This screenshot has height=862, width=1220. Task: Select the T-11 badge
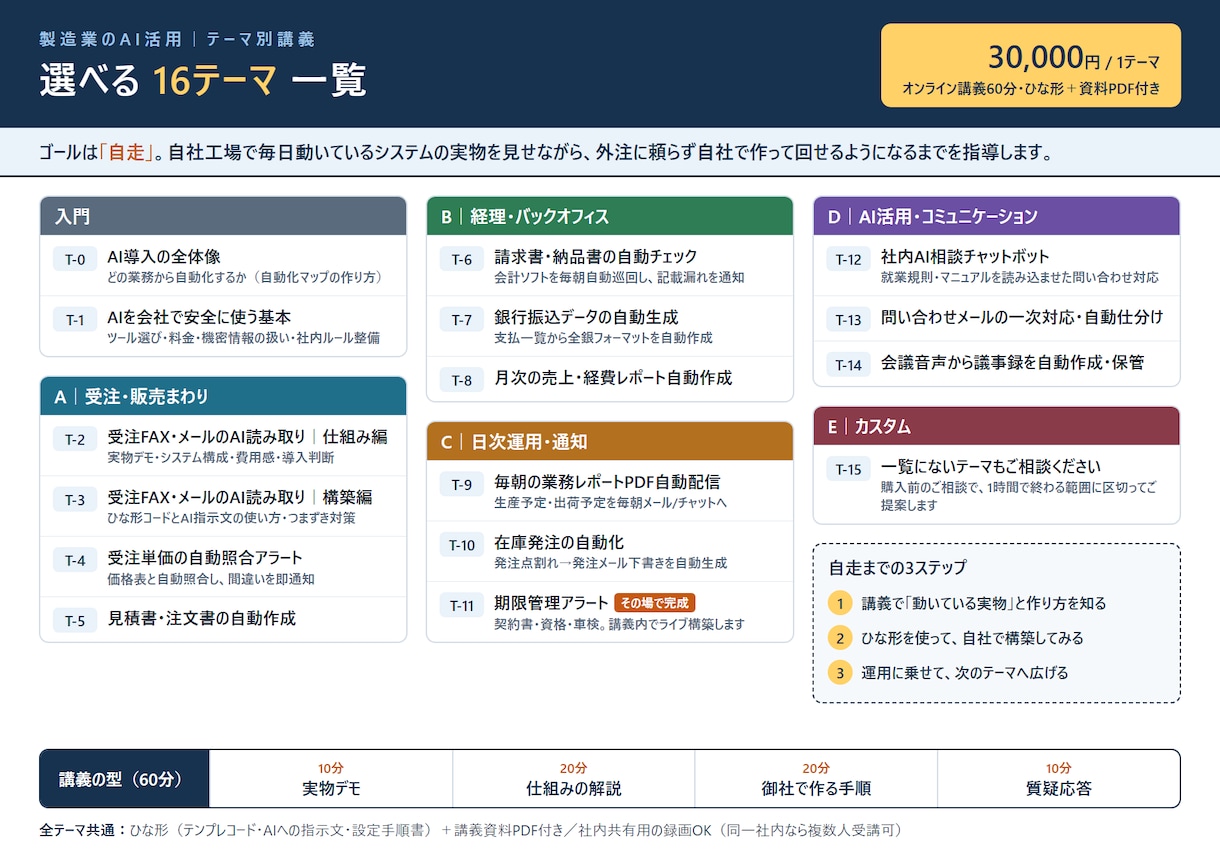[x=461, y=605]
